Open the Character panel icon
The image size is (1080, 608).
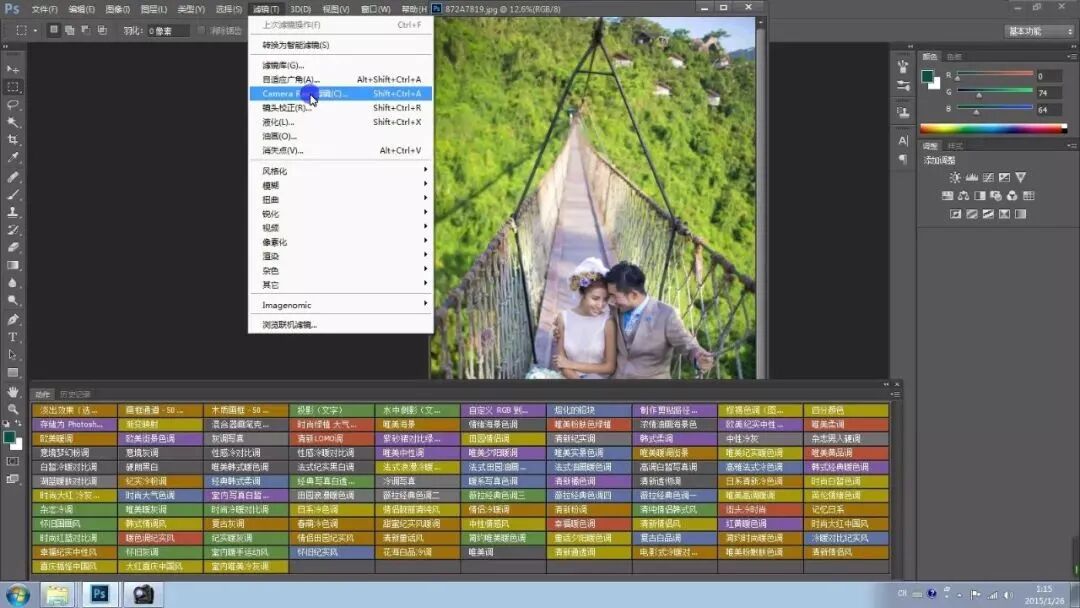point(903,141)
